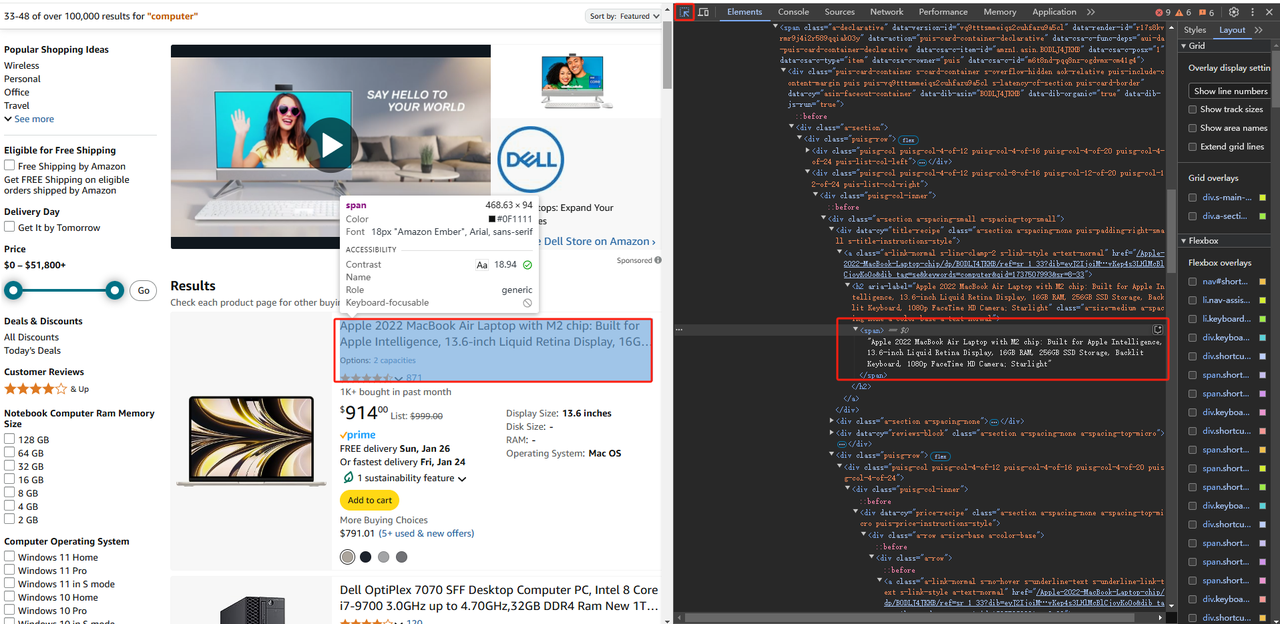Play the Dell sponsored video
The image size is (1280, 624).
tap(331, 146)
